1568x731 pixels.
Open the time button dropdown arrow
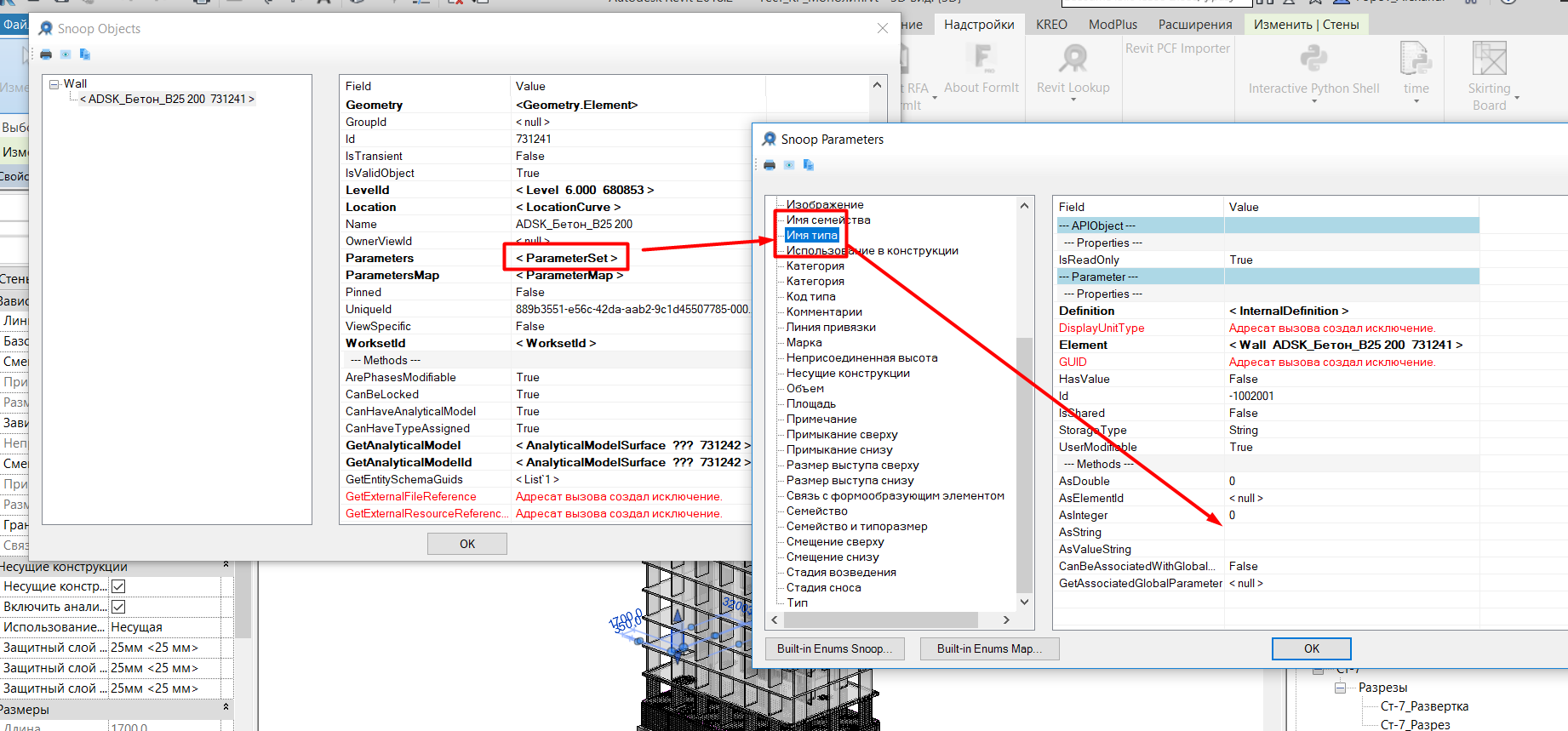pyautogui.click(x=1416, y=101)
